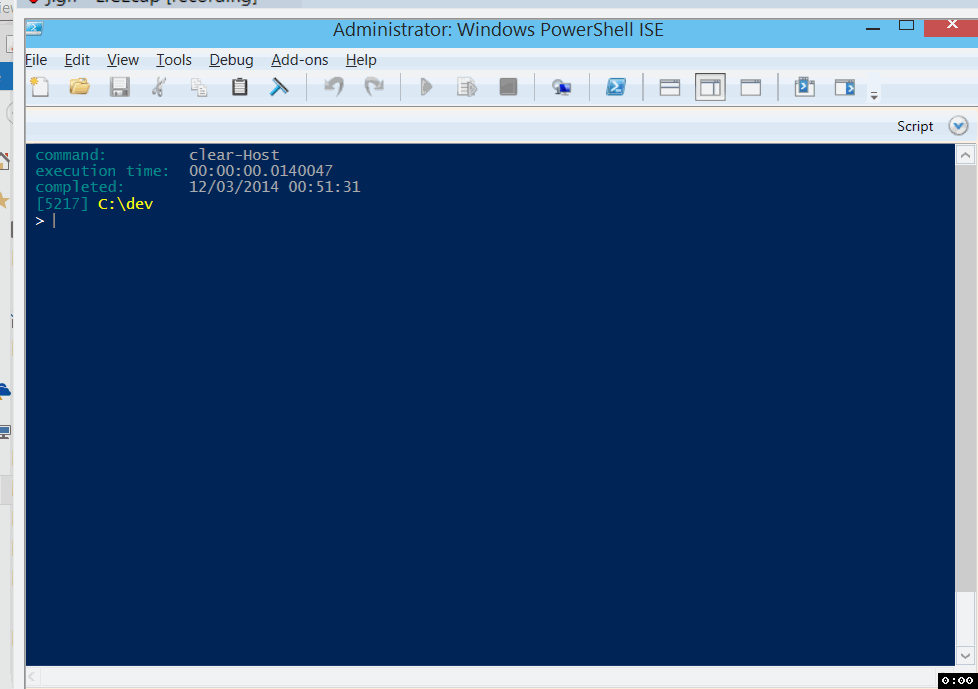Viewport: 978px width, 689px height.
Task: Click the [5217] history number
Action: 62,204
